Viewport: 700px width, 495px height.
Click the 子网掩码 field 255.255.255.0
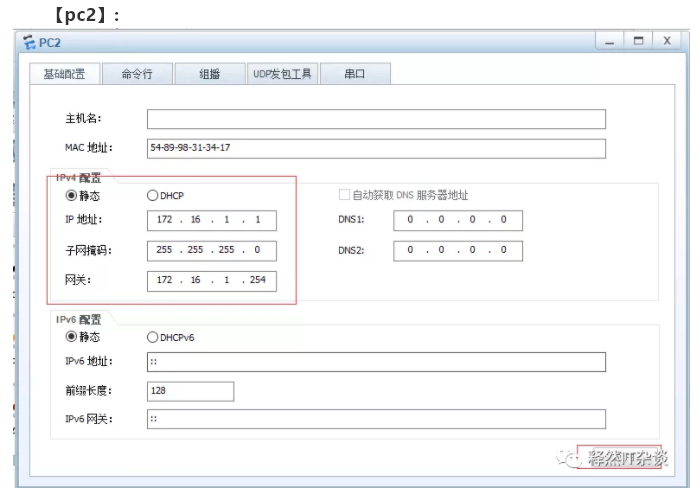coord(212,251)
